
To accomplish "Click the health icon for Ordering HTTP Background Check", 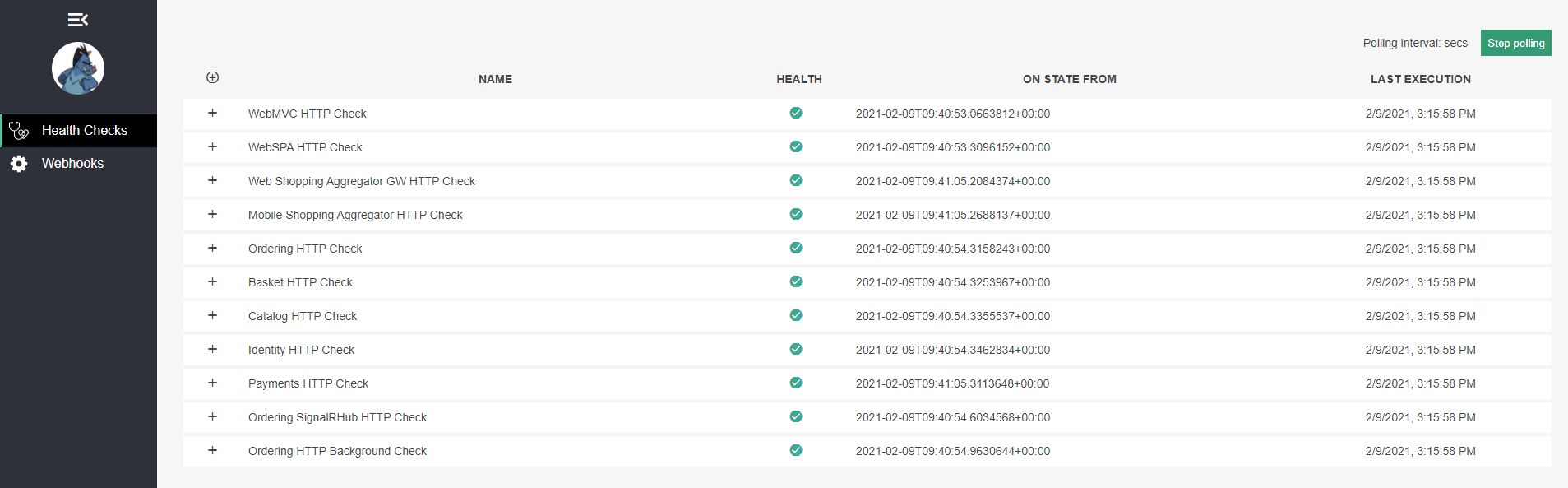I will pos(796,450).
